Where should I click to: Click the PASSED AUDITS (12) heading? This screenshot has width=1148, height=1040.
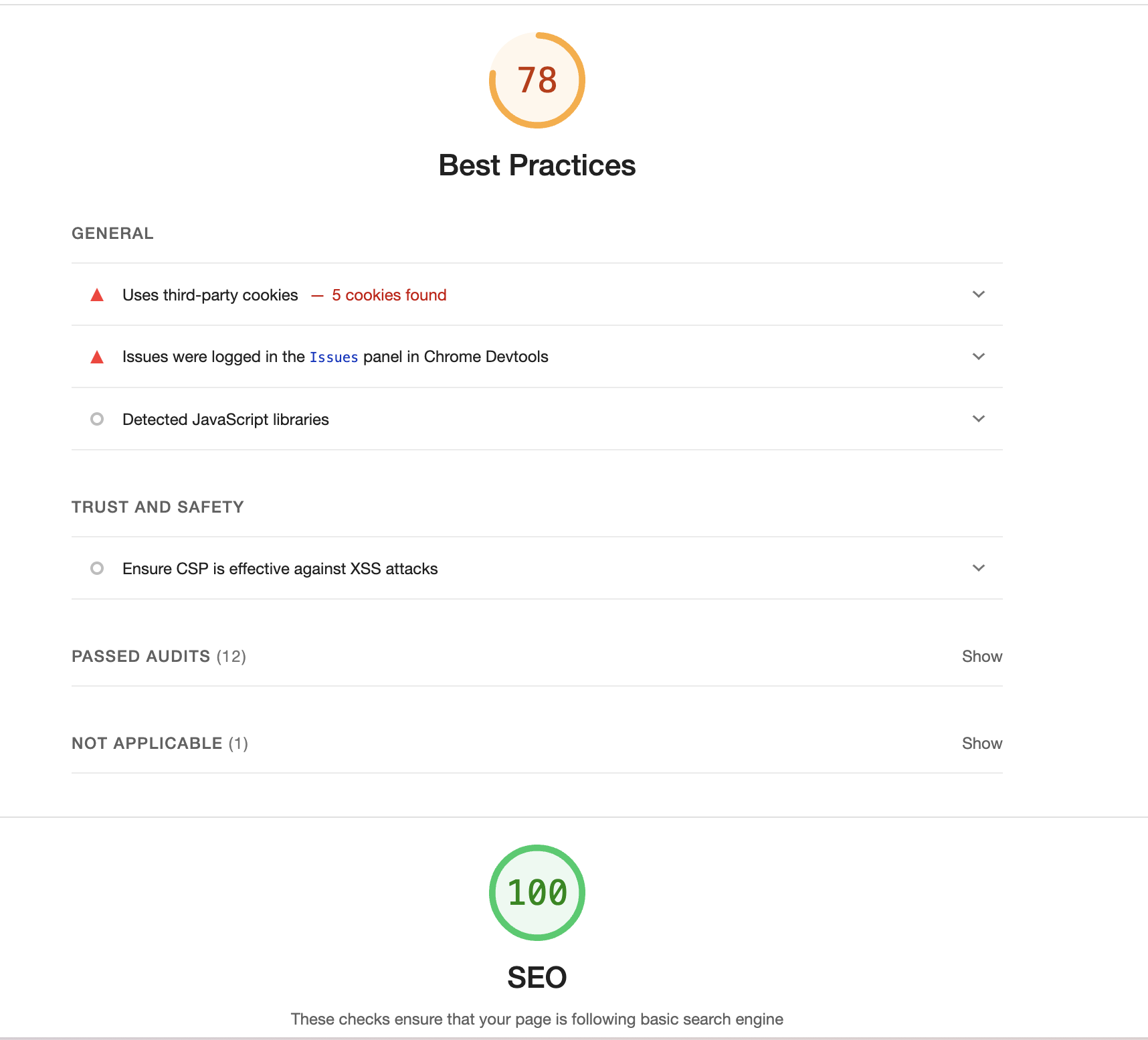point(159,657)
